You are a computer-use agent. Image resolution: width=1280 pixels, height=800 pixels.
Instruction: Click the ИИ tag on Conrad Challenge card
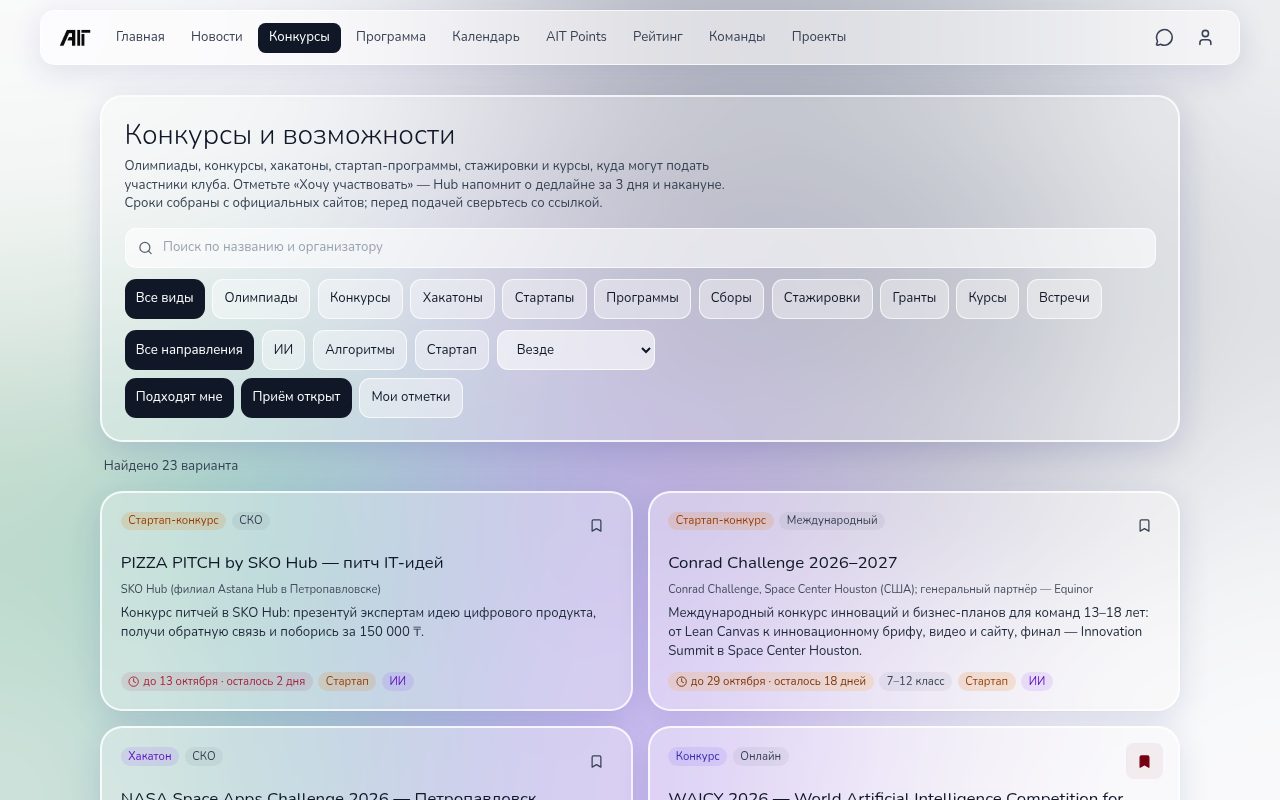(1037, 682)
